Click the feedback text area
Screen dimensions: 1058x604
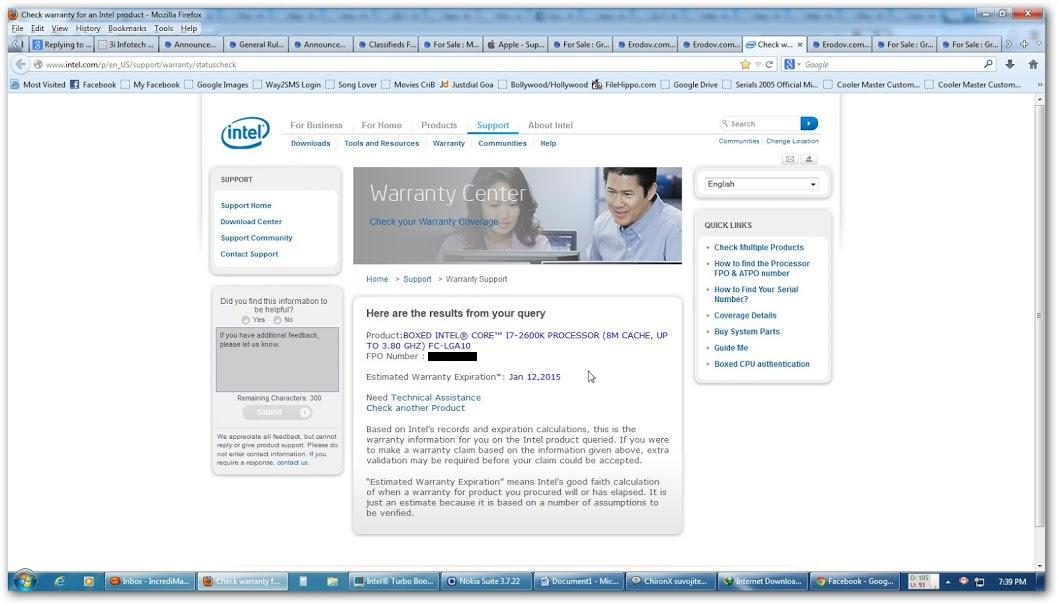(277, 359)
